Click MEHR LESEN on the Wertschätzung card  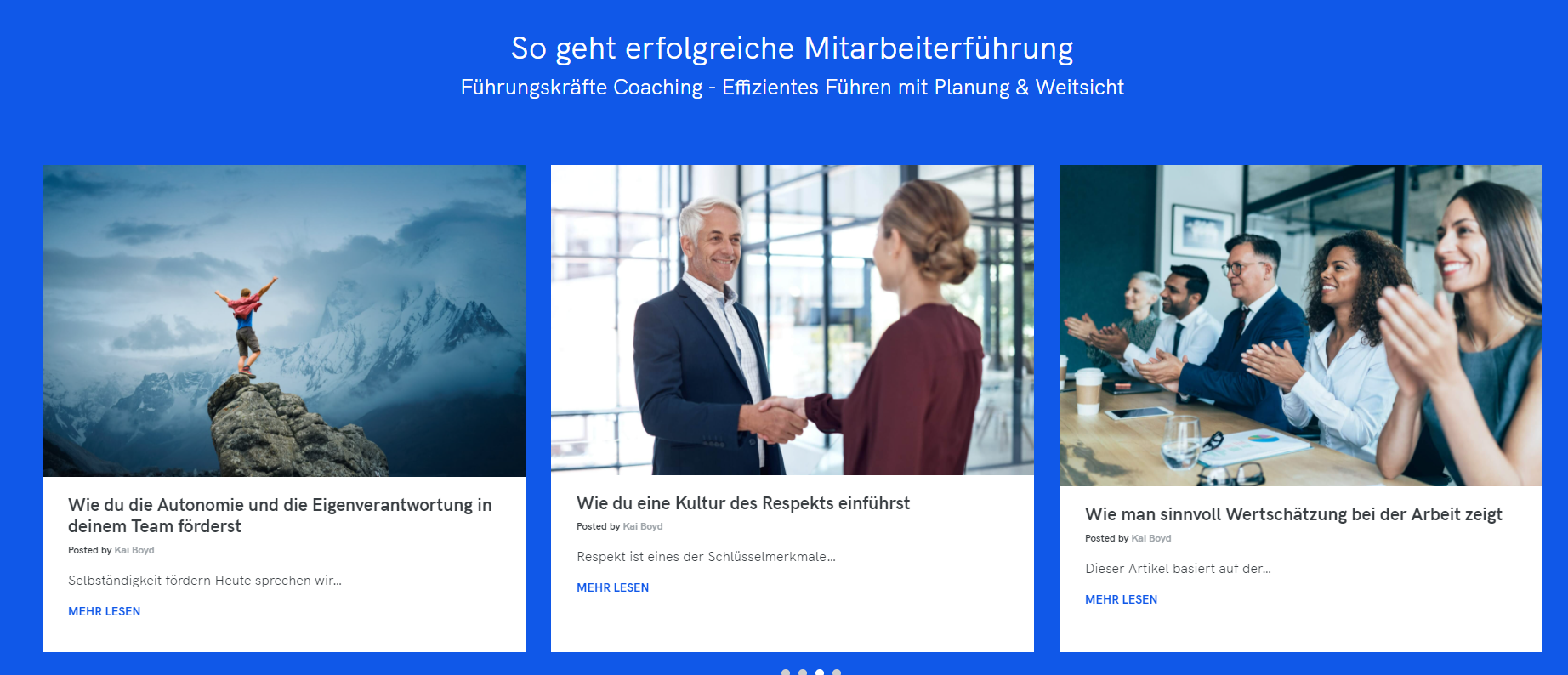tap(1122, 599)
